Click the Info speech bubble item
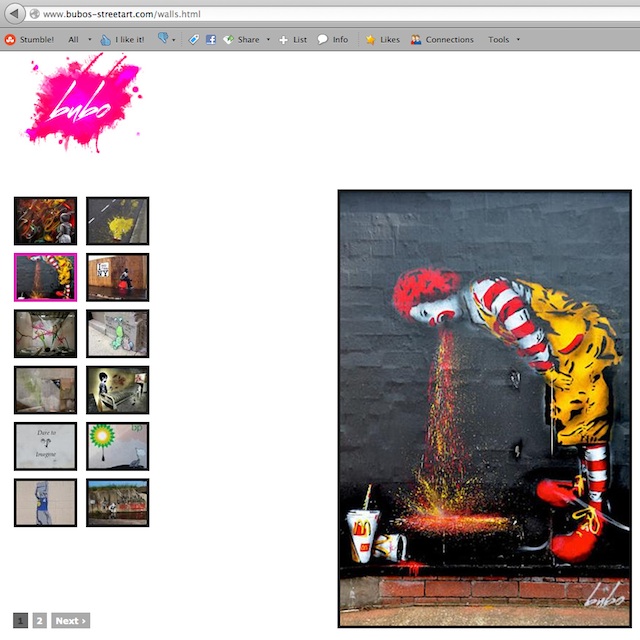Screen dimensions: 640x640 [333, 40]
